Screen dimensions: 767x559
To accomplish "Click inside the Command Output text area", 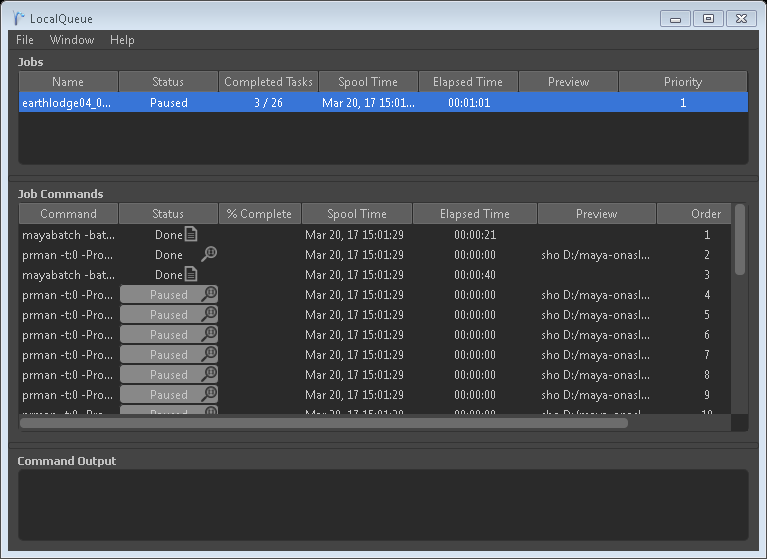I will tap(383, 505).
